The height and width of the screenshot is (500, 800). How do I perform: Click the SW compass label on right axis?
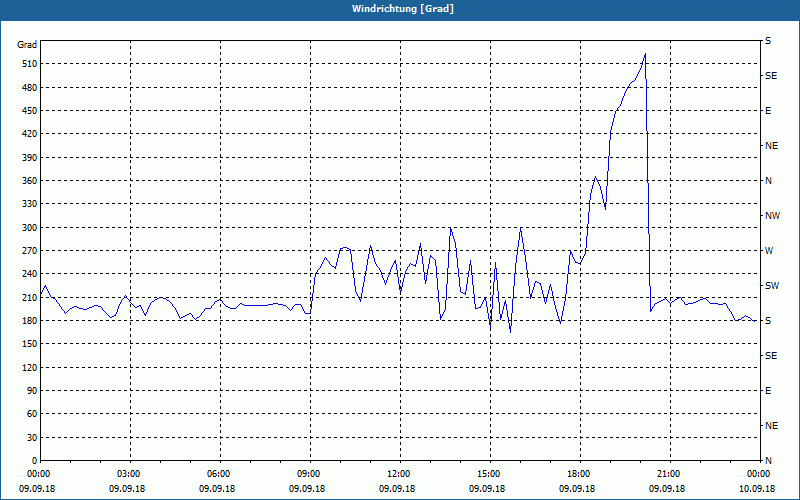pos(772,286)
